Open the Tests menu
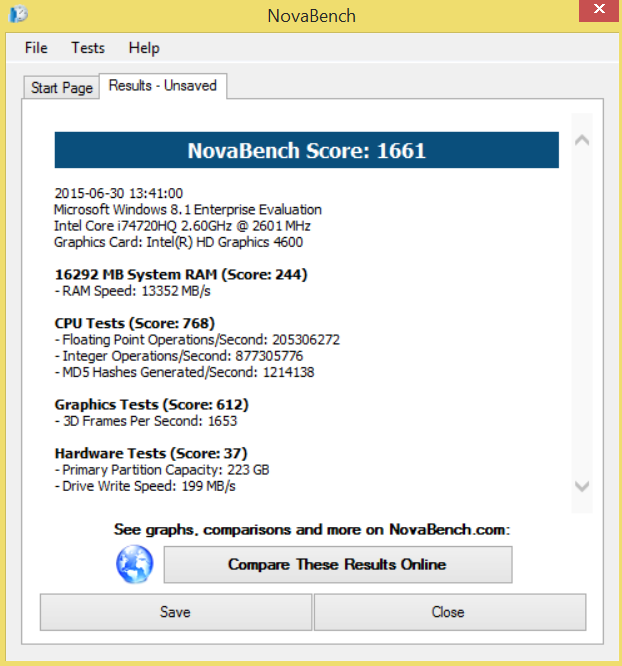The image size is (622, 666). pos(88,48)
